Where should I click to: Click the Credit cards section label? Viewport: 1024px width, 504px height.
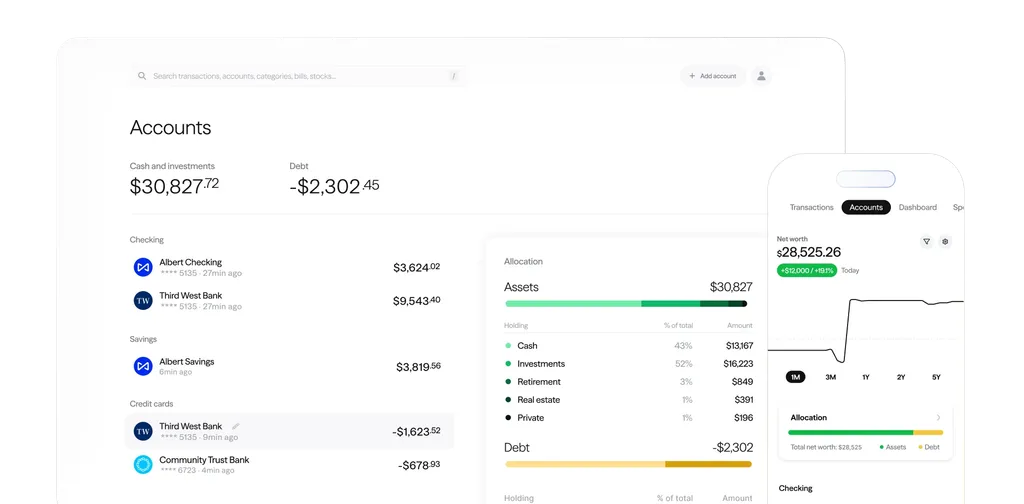pyautogui.click(x=152, y=404)
